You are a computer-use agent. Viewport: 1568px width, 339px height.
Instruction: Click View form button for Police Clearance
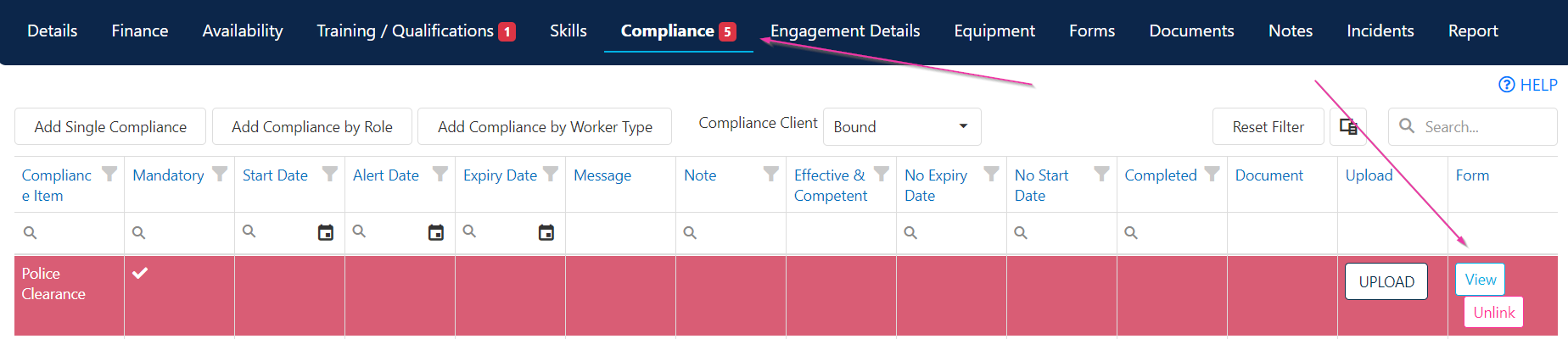coord(1481,280)
